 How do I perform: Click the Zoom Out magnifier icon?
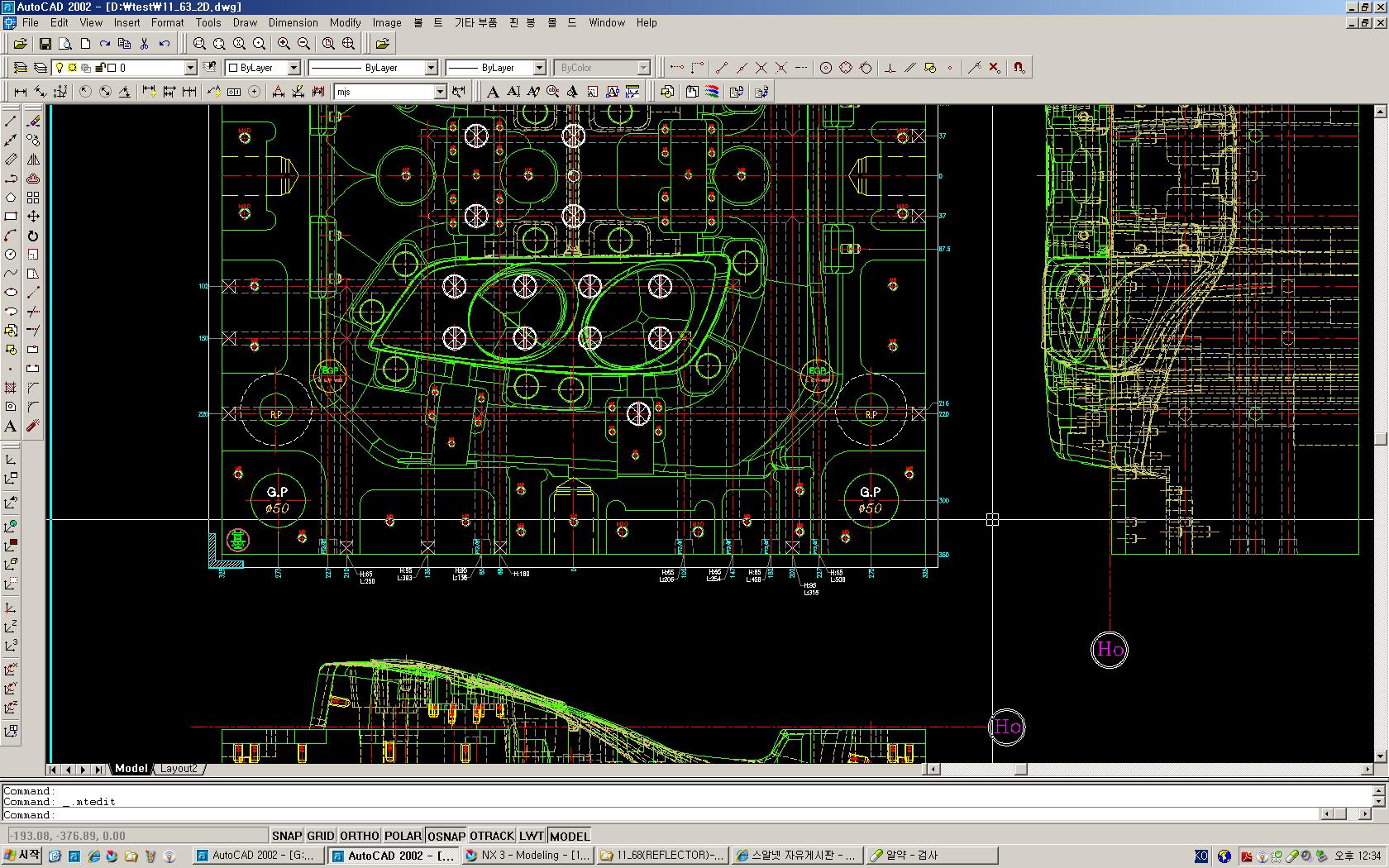click(x=303, y=43)
